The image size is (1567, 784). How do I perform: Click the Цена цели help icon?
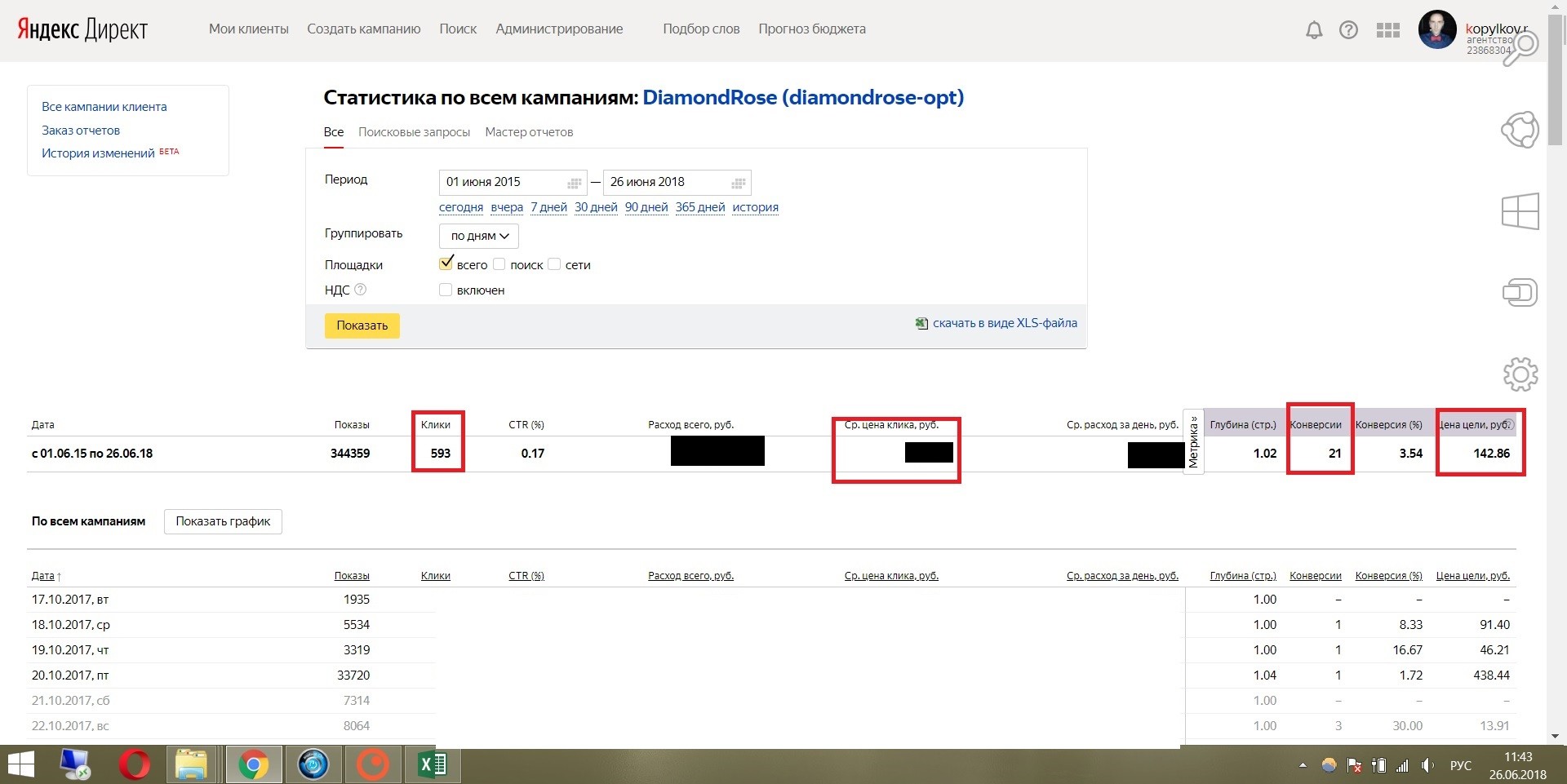click(1508, 424)
